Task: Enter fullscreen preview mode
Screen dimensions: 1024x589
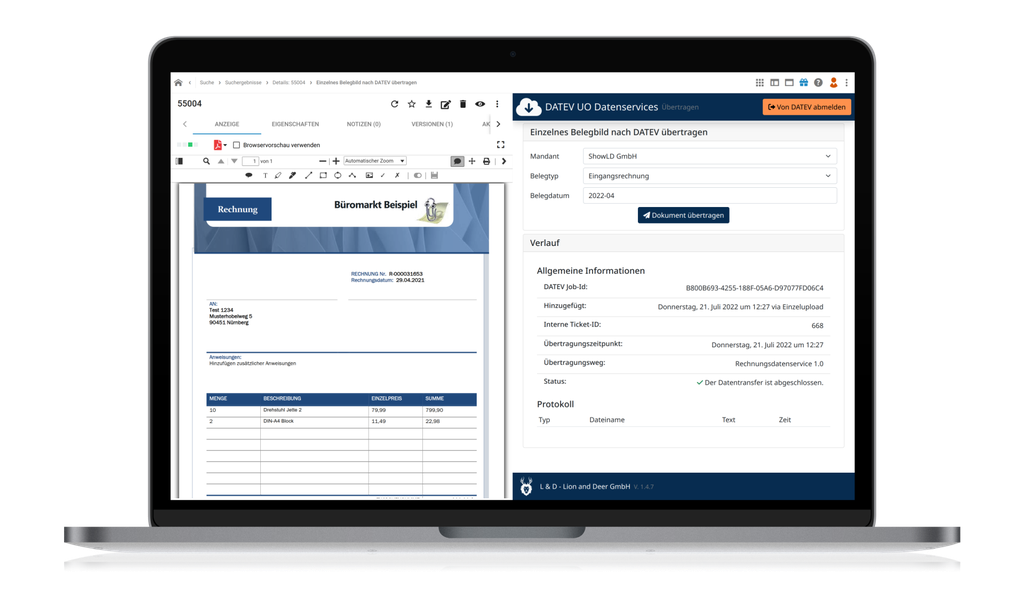Action: [x=500, y=145]
